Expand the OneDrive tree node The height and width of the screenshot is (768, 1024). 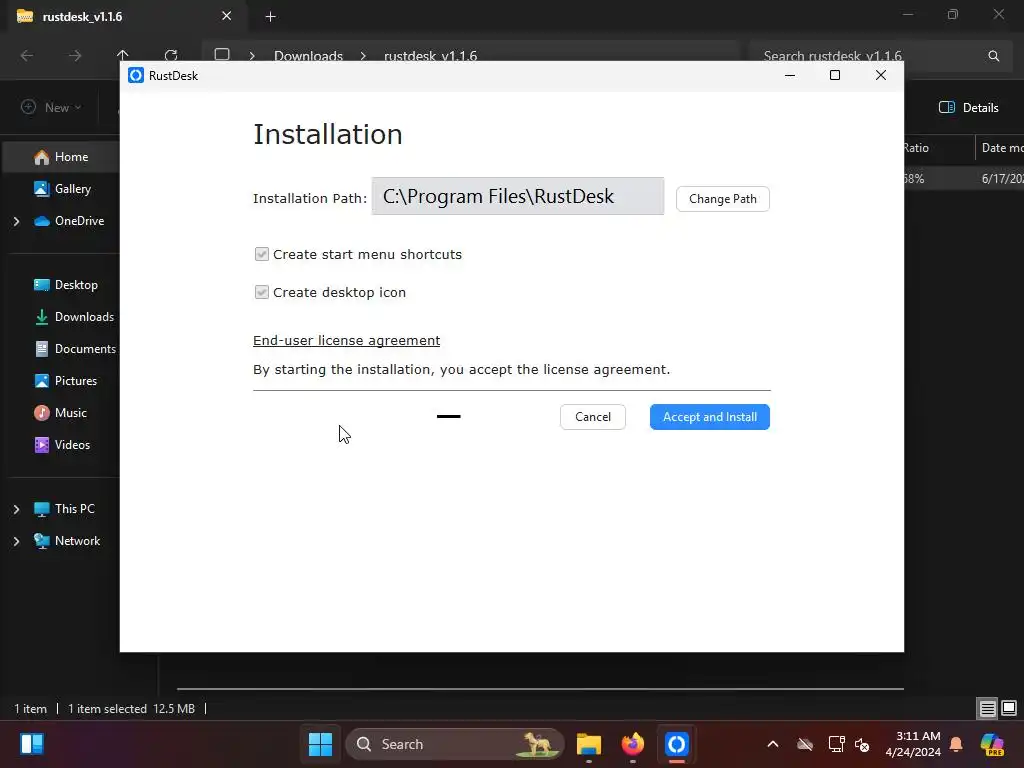(16, 221)
